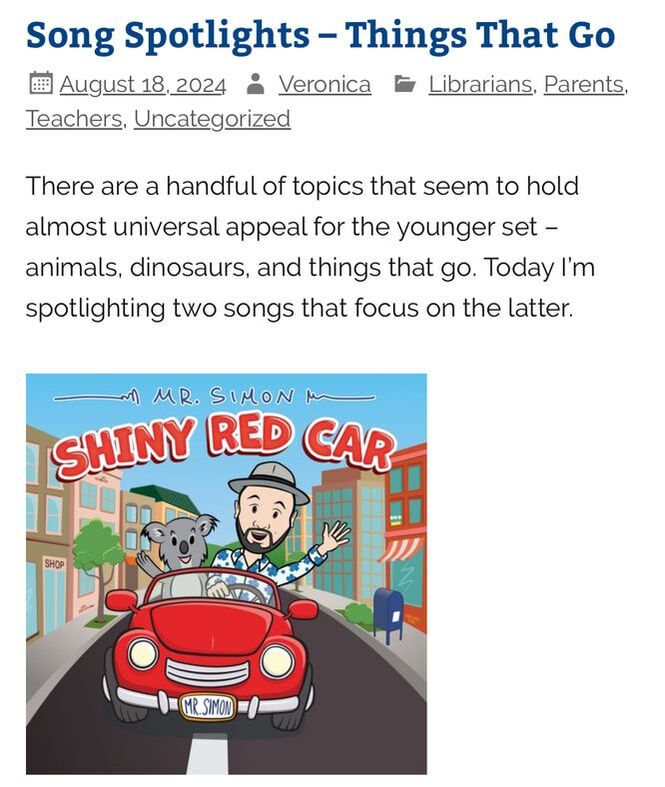Click the koala in the car
665x787 pixels.
(178, 552)
